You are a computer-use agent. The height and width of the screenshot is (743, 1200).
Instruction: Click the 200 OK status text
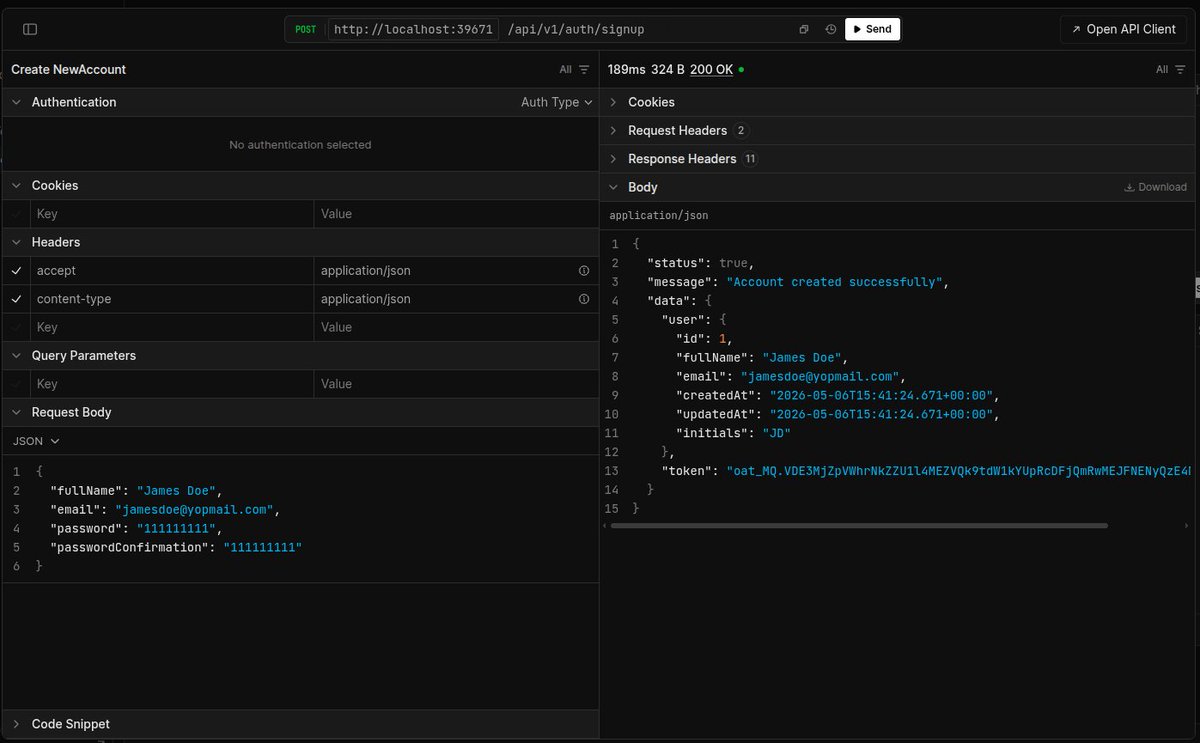[711, 70]
